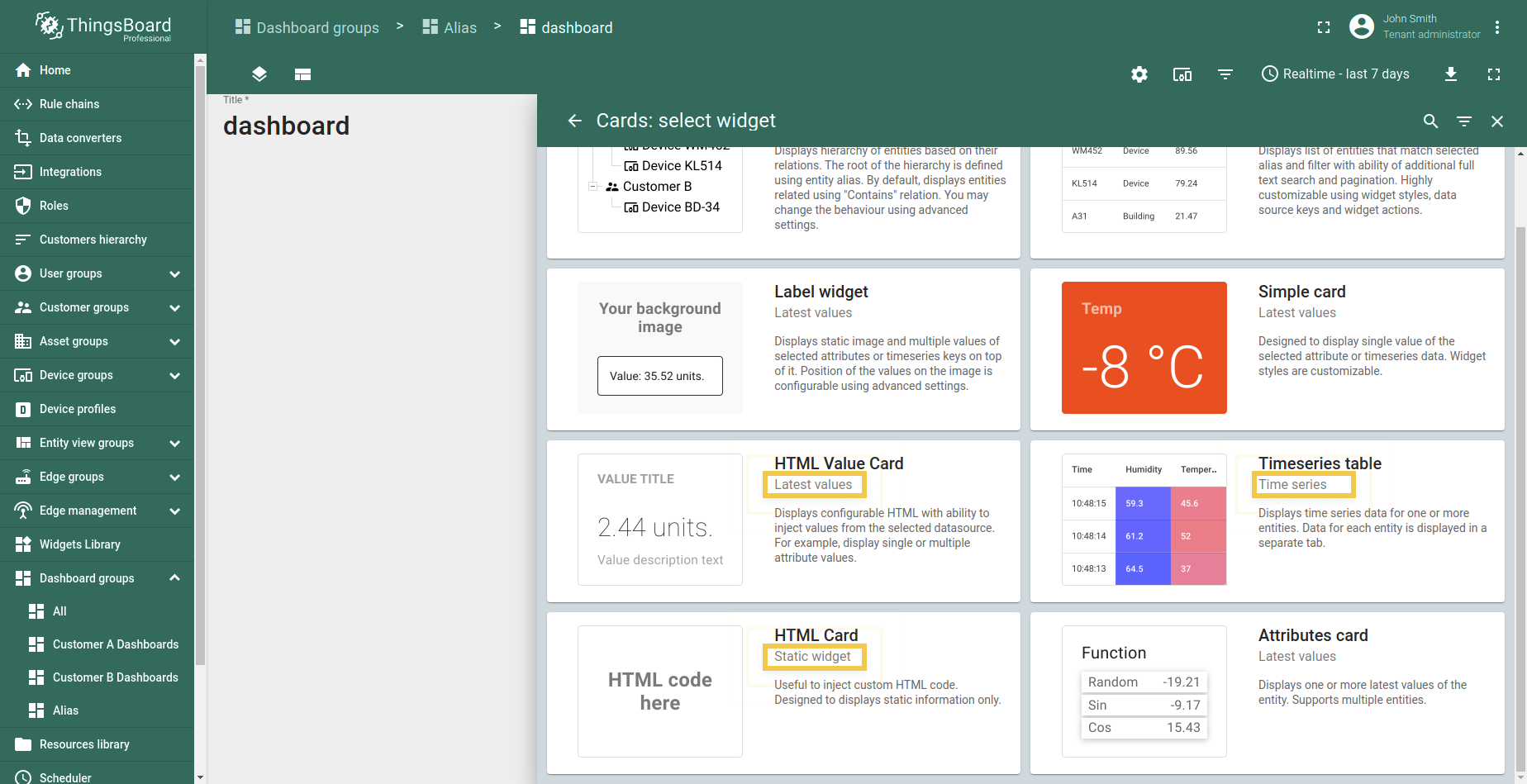Click the Resources library folder icon
This screenshot has width=1527, height=784.
click(23, 744)
